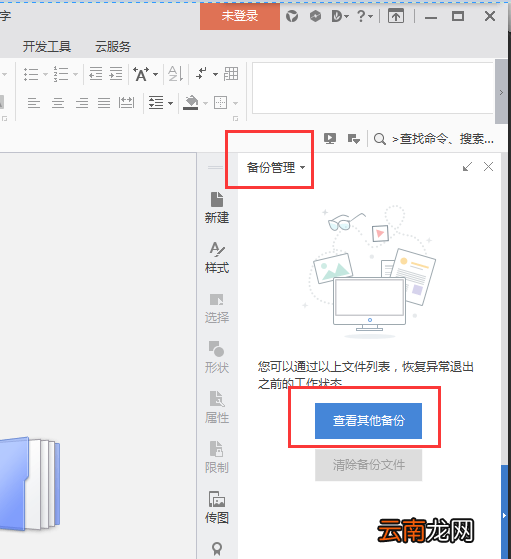This screenshot has height=559, width=511.
Task: Click the bullet list icon
Action: [31, 74]
